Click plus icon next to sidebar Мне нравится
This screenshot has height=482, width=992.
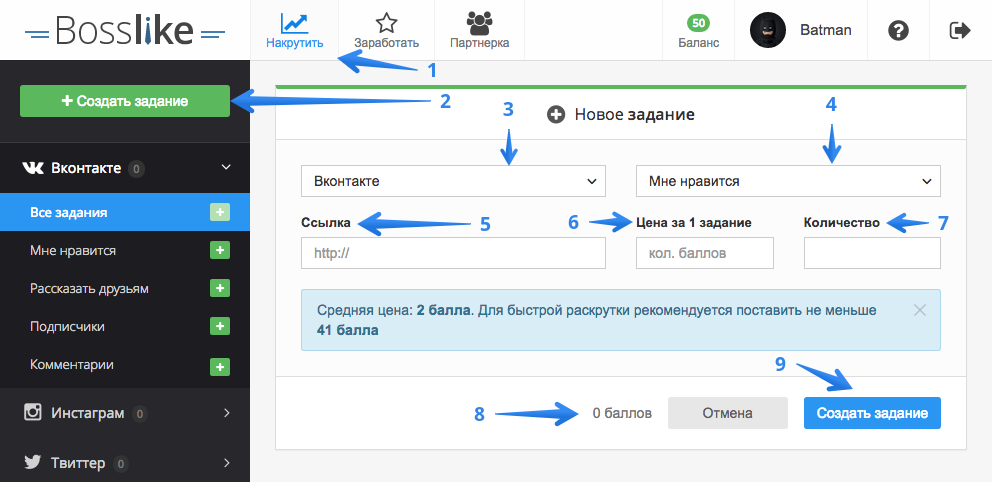point(220,250)
